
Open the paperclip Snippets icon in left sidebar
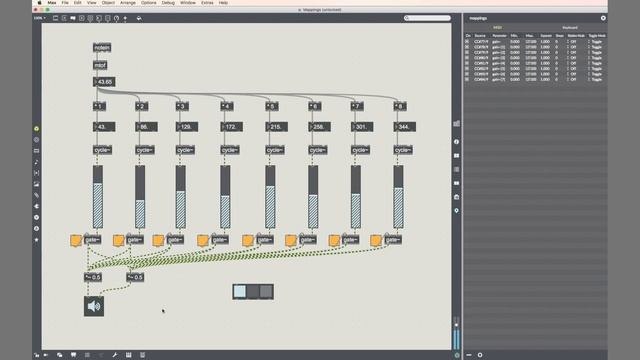coord(36,195)
